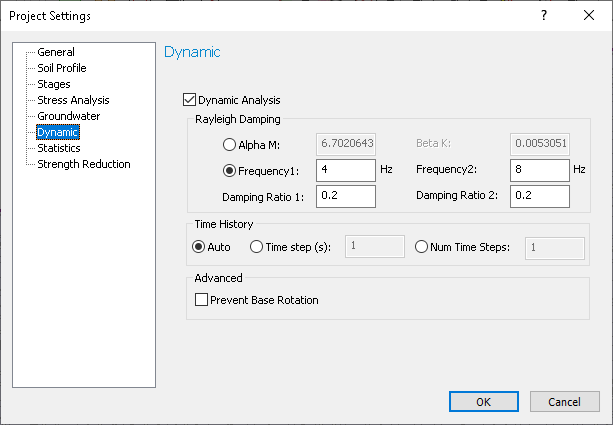Go to Soil Profile in the tree
613x425 pixels.
(62, 68)
